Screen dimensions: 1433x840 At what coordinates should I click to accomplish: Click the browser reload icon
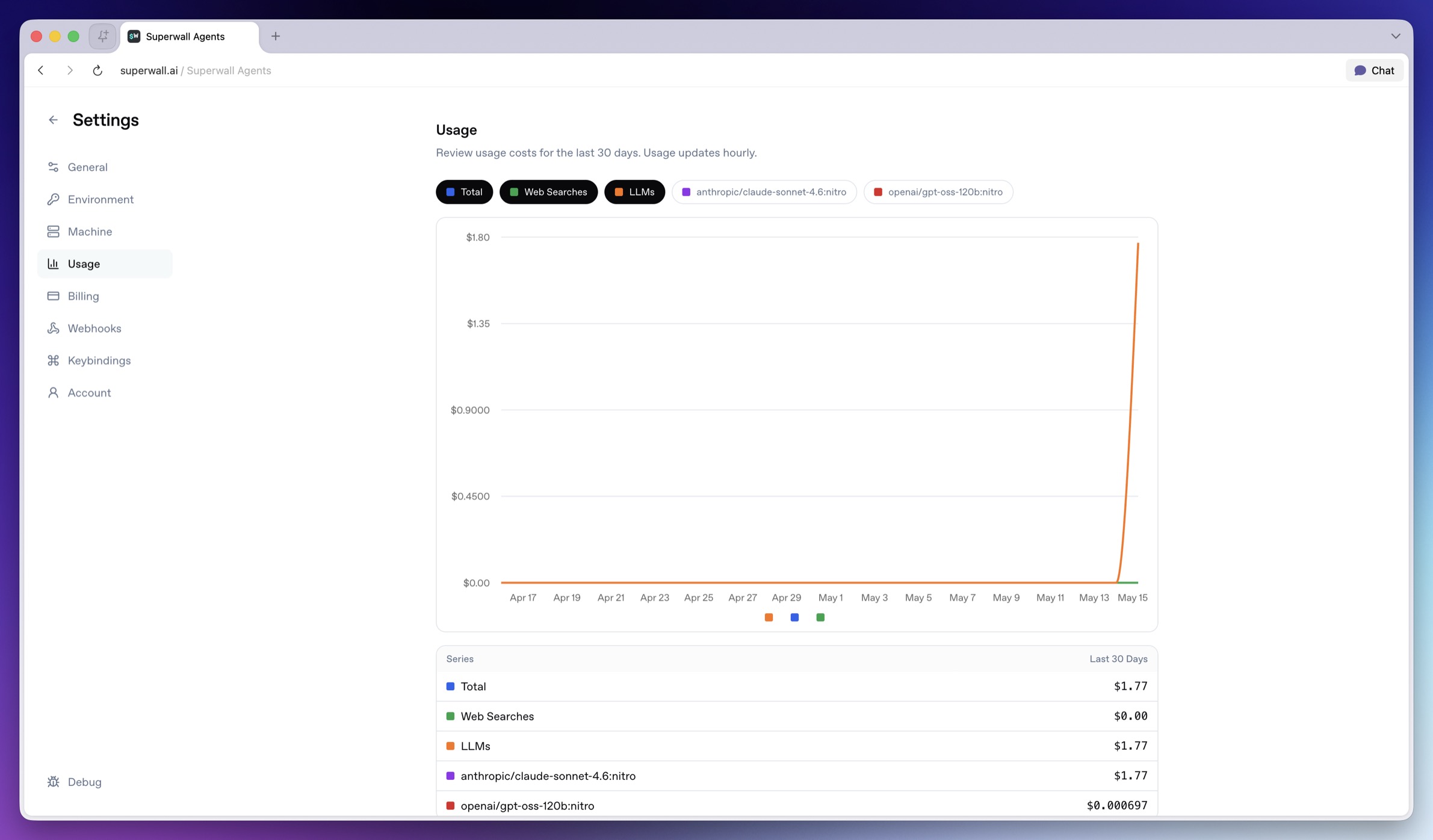pyautogui.click(x=97, y=70)
